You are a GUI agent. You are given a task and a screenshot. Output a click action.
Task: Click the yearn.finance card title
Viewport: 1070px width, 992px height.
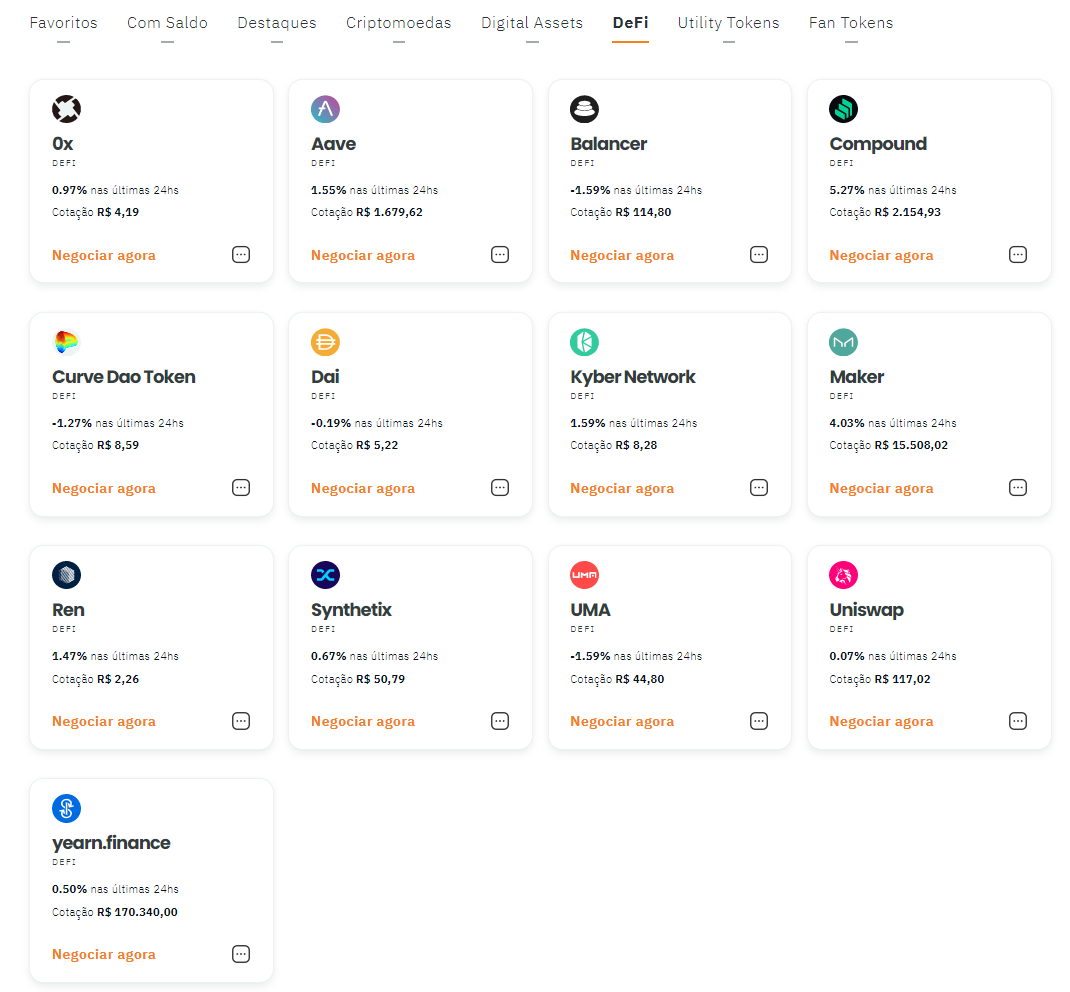click(111, 843)
